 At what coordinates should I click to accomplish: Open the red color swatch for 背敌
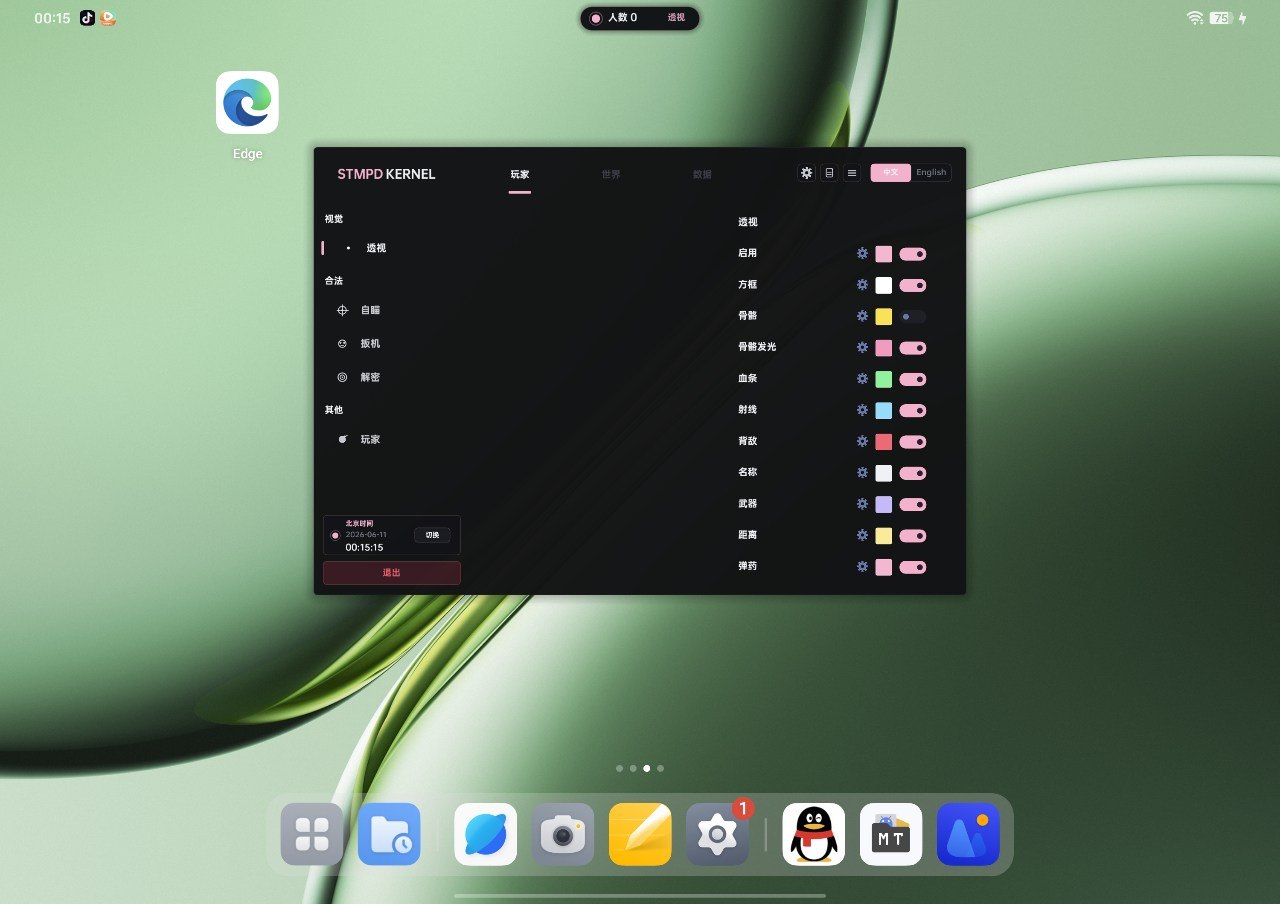(884, 442)
